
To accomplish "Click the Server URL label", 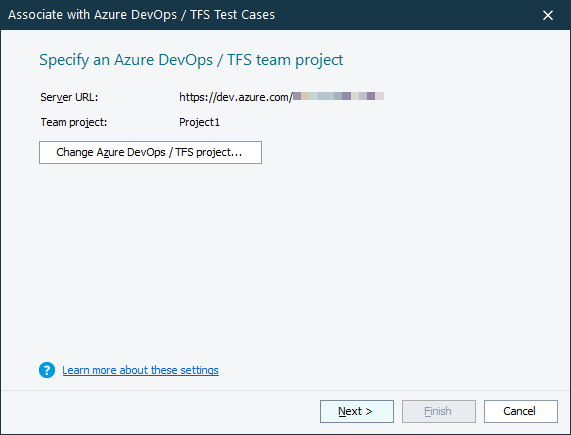I will pyautogui.click(x=69, y=97).
